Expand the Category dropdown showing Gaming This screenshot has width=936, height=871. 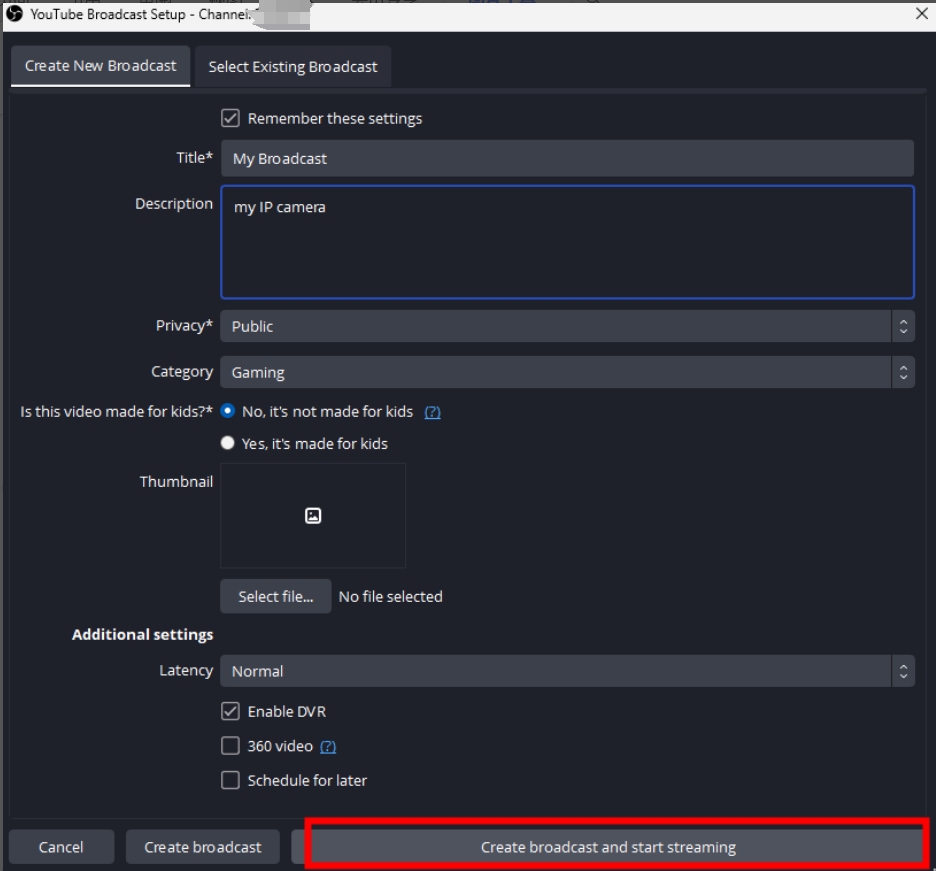pyautogui.click(x=566, y=372)
